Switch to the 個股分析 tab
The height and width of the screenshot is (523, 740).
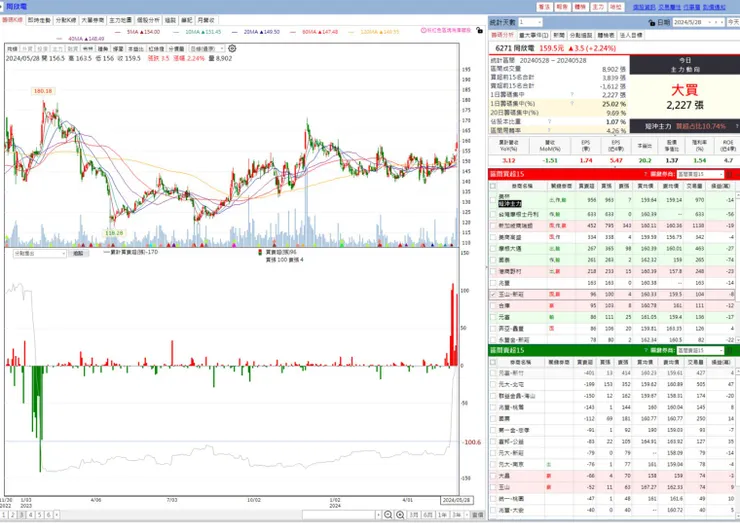pyautogui.click(x=148, y=20)
